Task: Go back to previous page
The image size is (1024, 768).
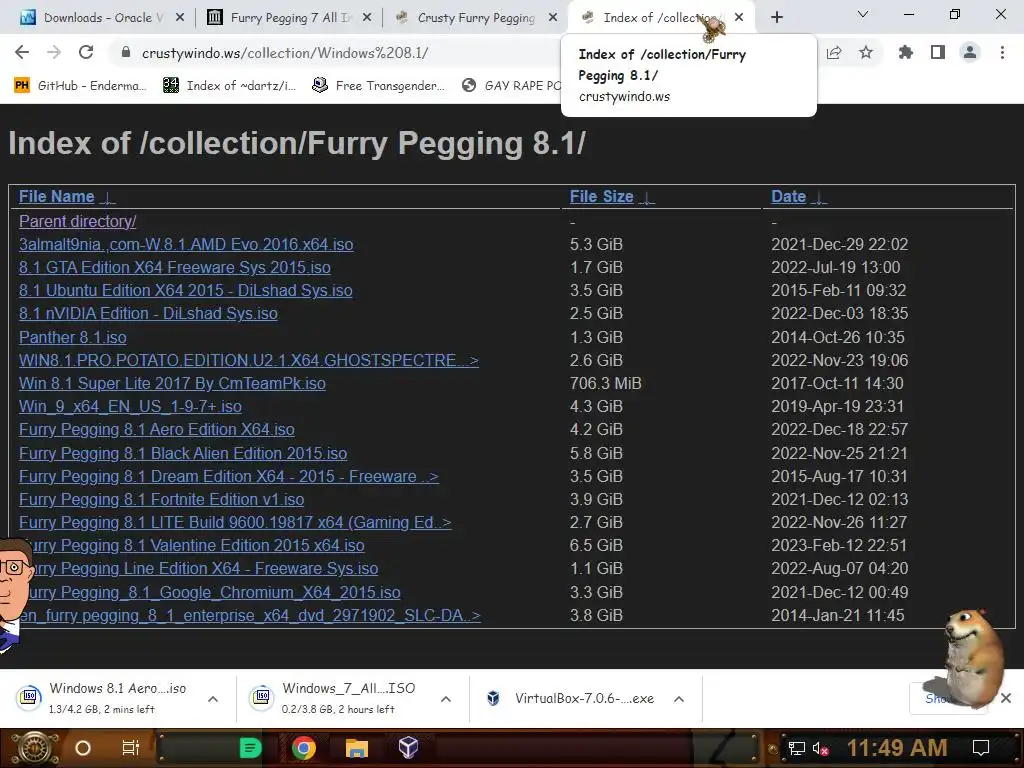Action: (x=22, y=53)
